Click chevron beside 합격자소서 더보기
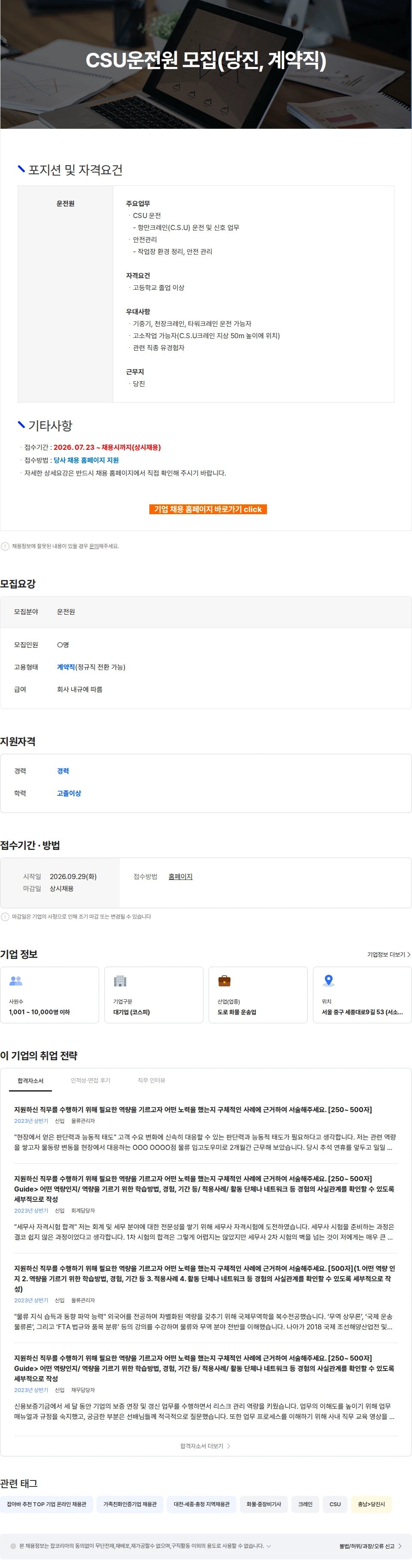 tap(228, 1446)
